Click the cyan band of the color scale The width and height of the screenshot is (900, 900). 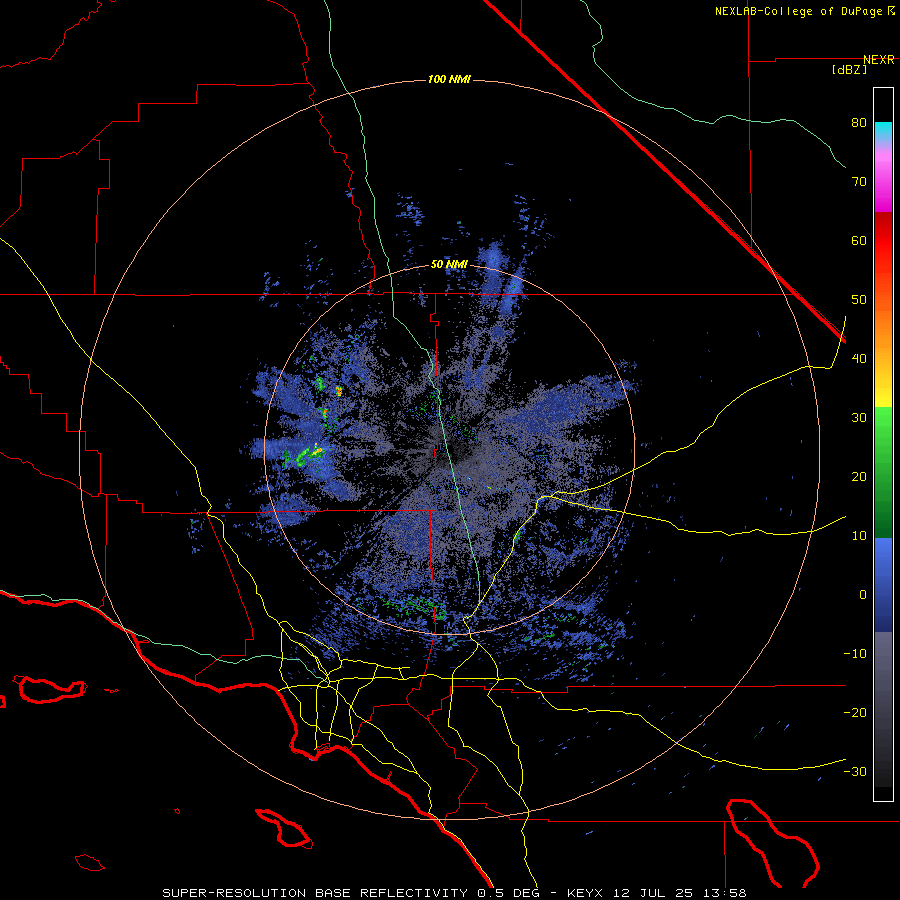pyautogui.click(x=883, y=129)
